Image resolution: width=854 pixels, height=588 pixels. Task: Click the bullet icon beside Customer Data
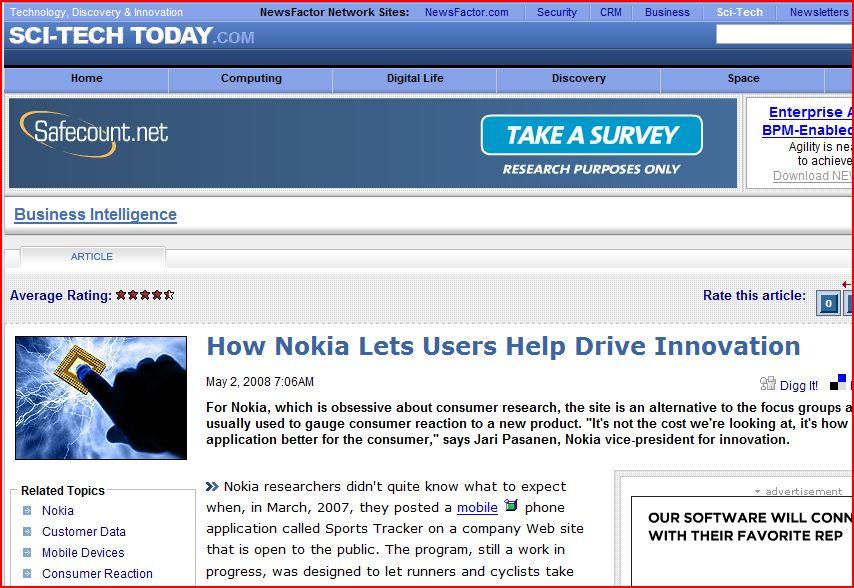coord(28,532)
